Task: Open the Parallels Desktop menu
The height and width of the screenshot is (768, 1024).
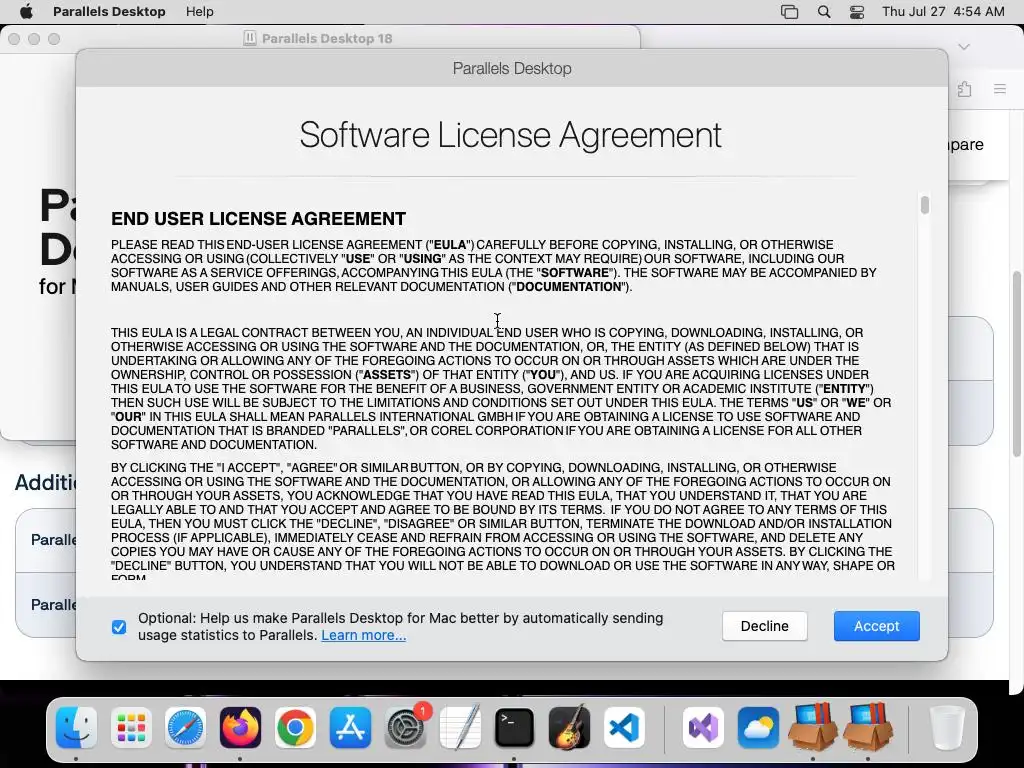Action: tap(109, 11)
